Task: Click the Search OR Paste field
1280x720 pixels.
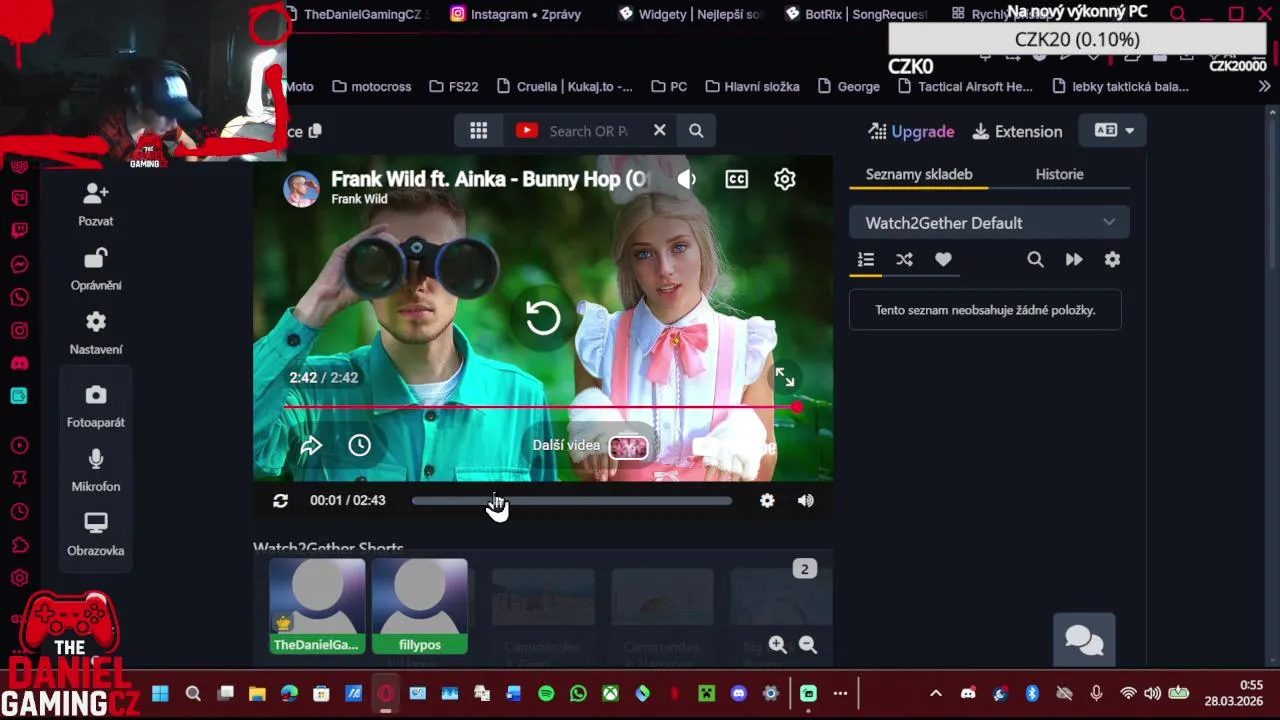Action: 589,131
